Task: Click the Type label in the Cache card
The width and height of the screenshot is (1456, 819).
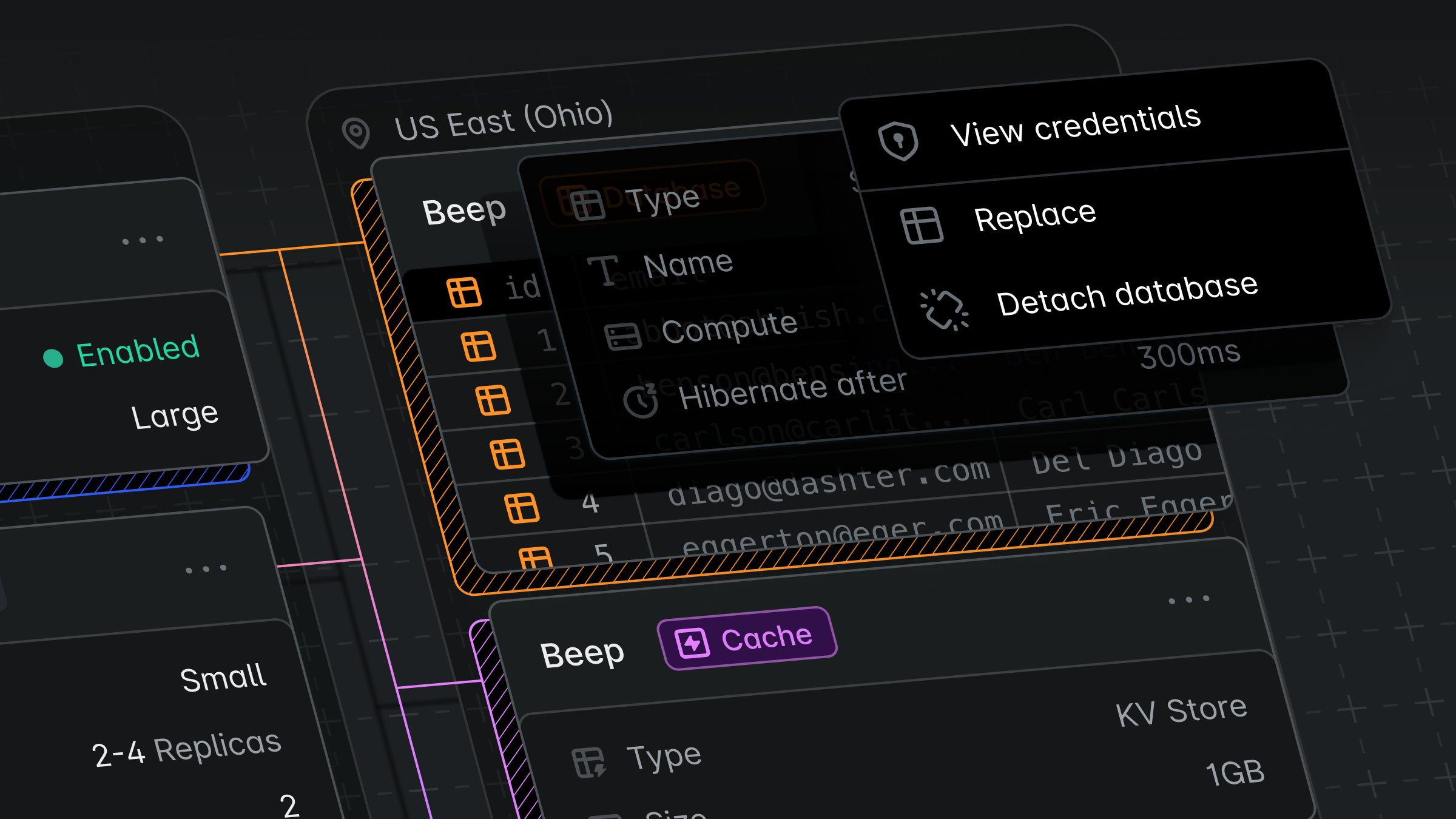Action: pos(664,757)
